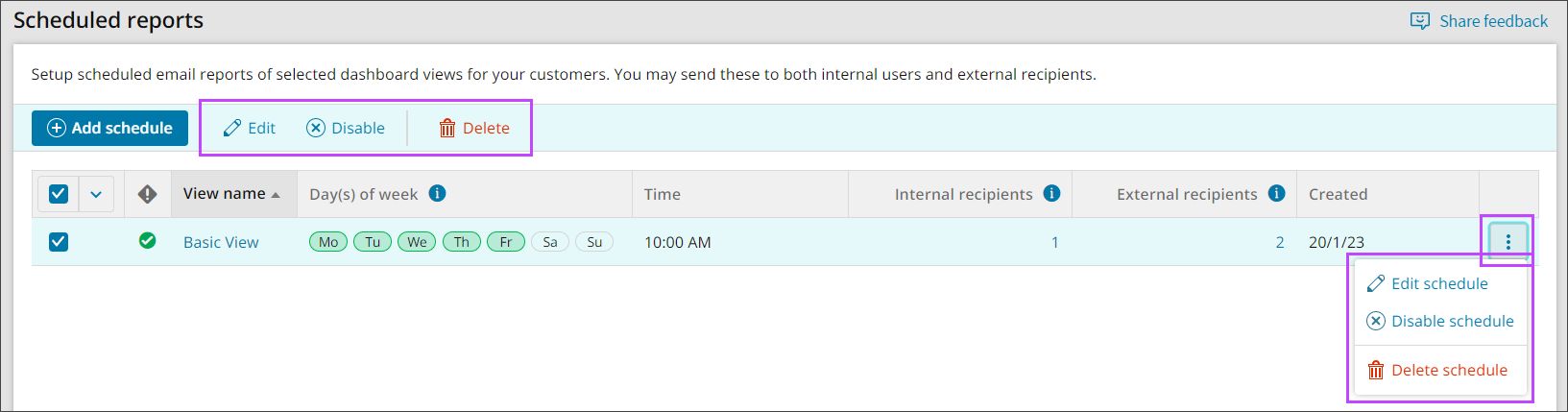Click the Edit pencil icon in toolbar
This screenshot has width=1568, height=412.
[232, 128]
